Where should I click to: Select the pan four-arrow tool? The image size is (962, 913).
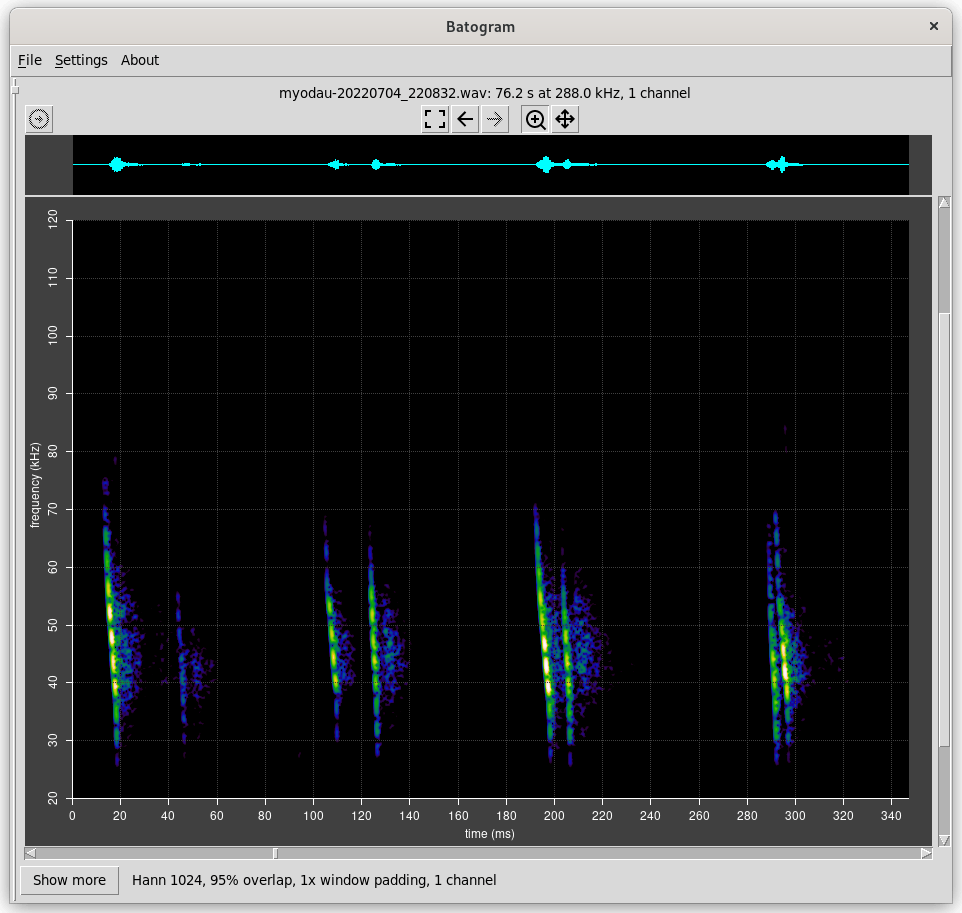564,120
